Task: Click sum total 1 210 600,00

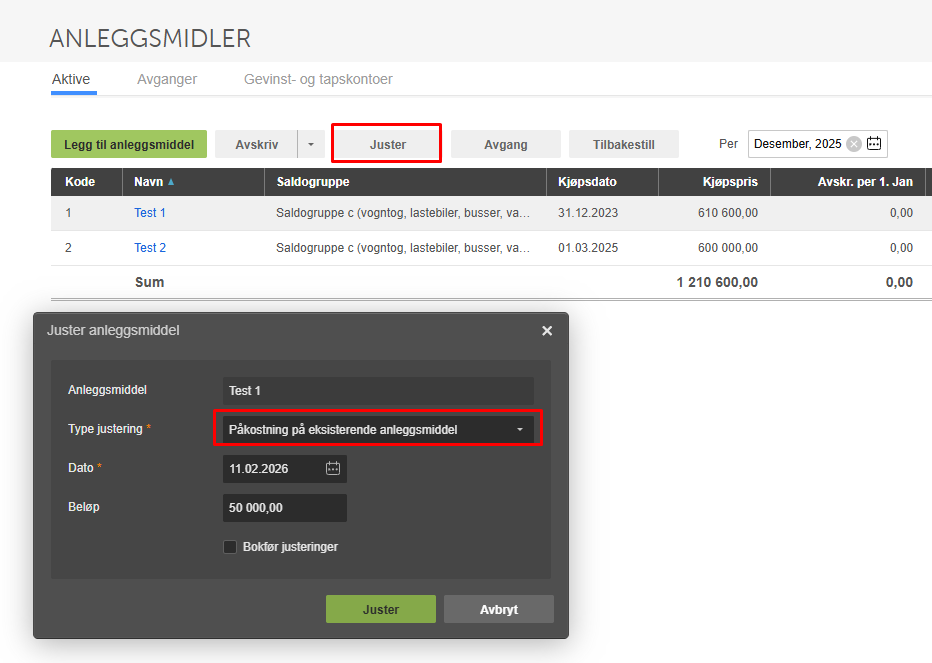Action: (x=717, y=282)
